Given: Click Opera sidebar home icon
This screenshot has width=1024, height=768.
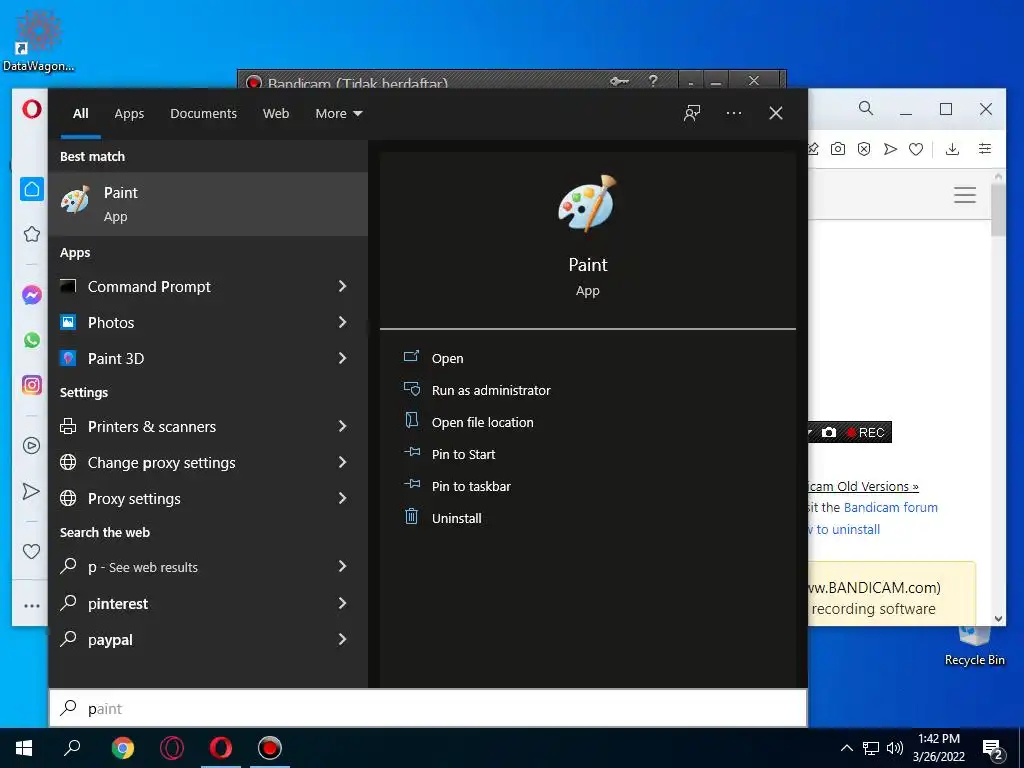Looking at the screenshot, I should [x=31, y=189].
